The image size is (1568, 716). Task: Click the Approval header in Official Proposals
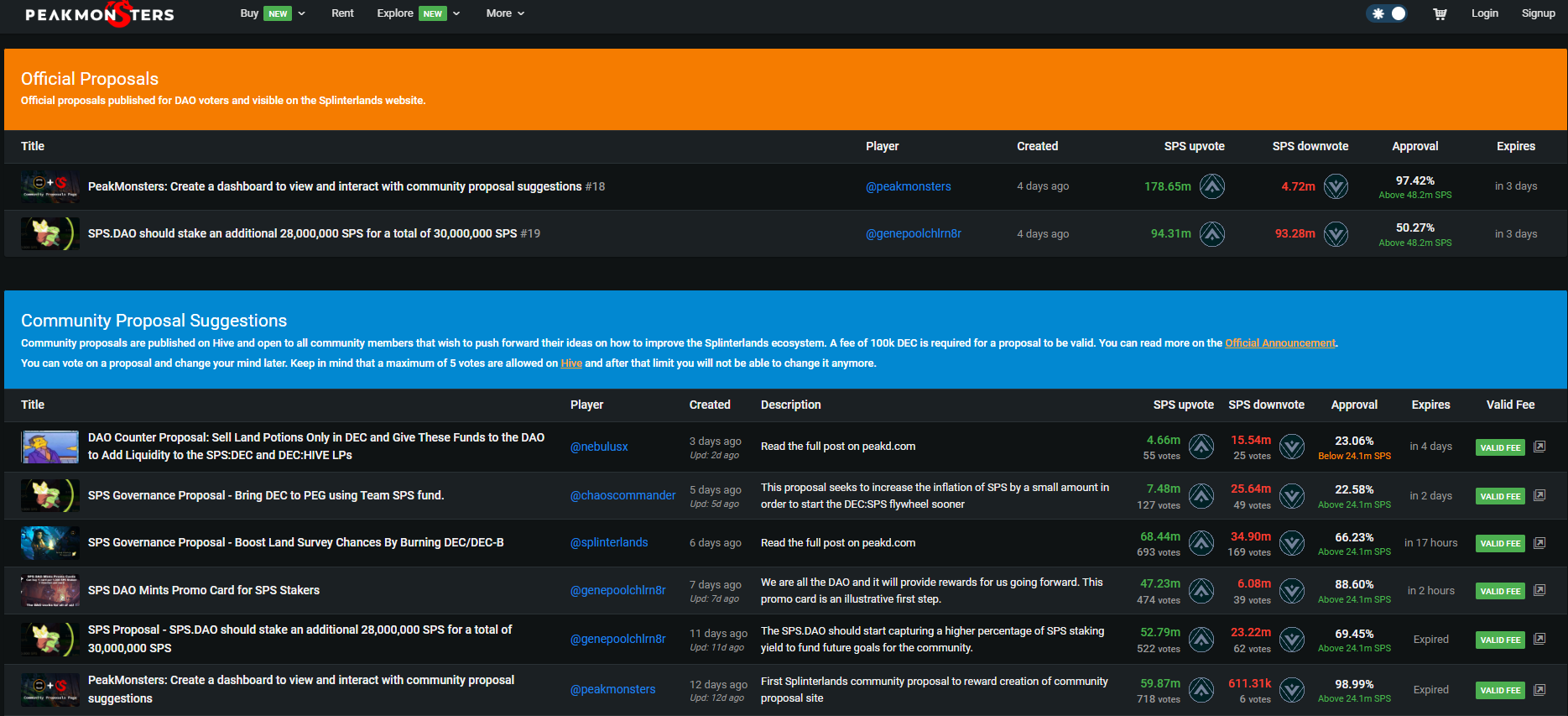[x=1415, y=146]
